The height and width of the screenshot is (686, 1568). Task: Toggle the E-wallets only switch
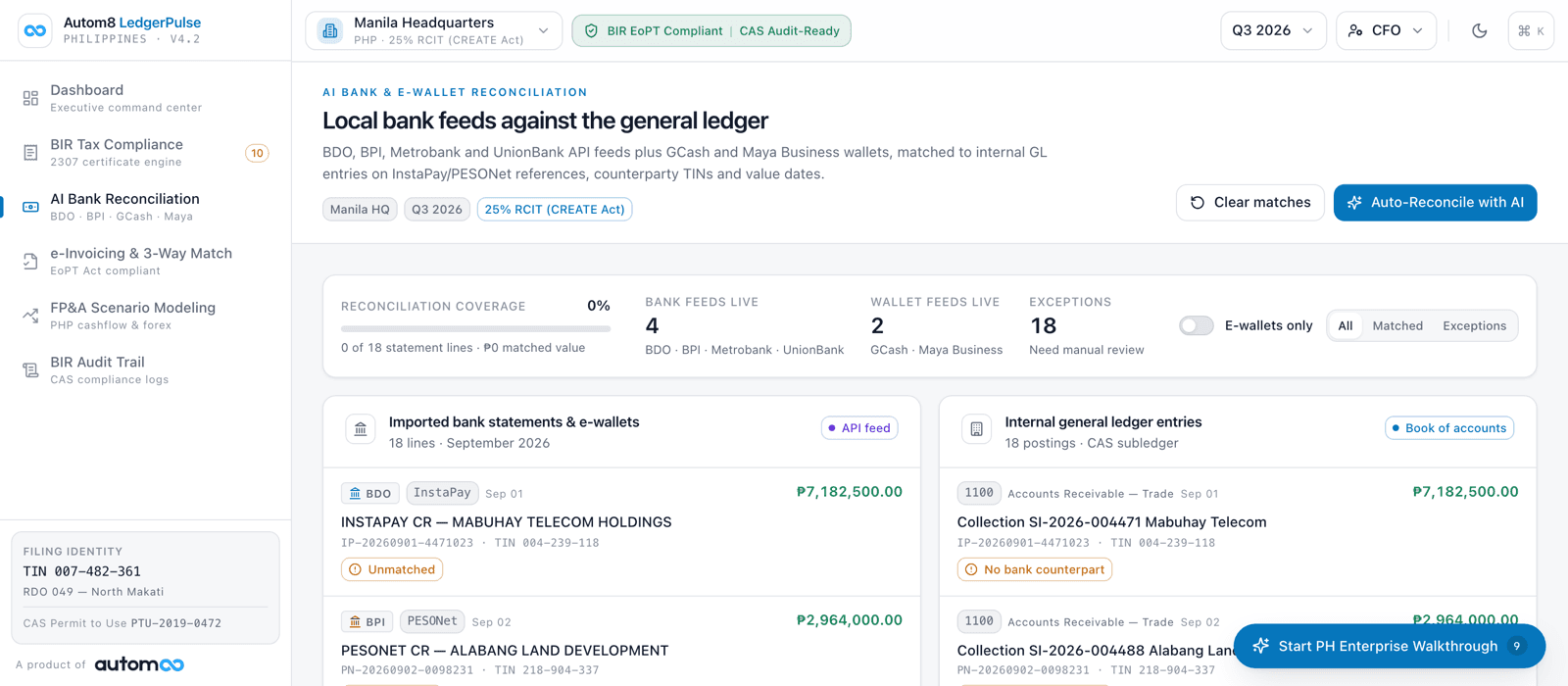coord(1196,325)
